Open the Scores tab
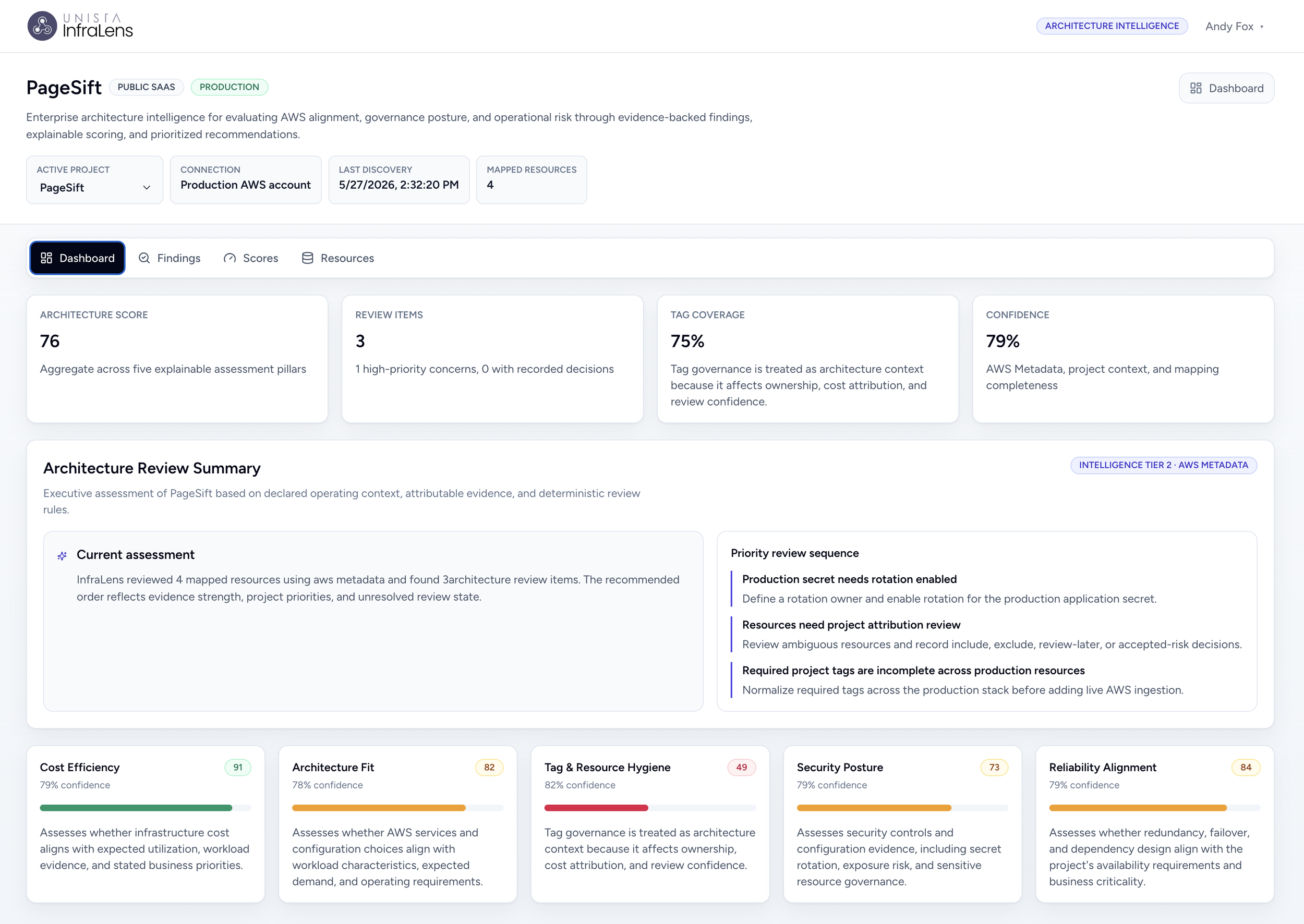This screenshot has width=1304, height=924. (251, 258)
